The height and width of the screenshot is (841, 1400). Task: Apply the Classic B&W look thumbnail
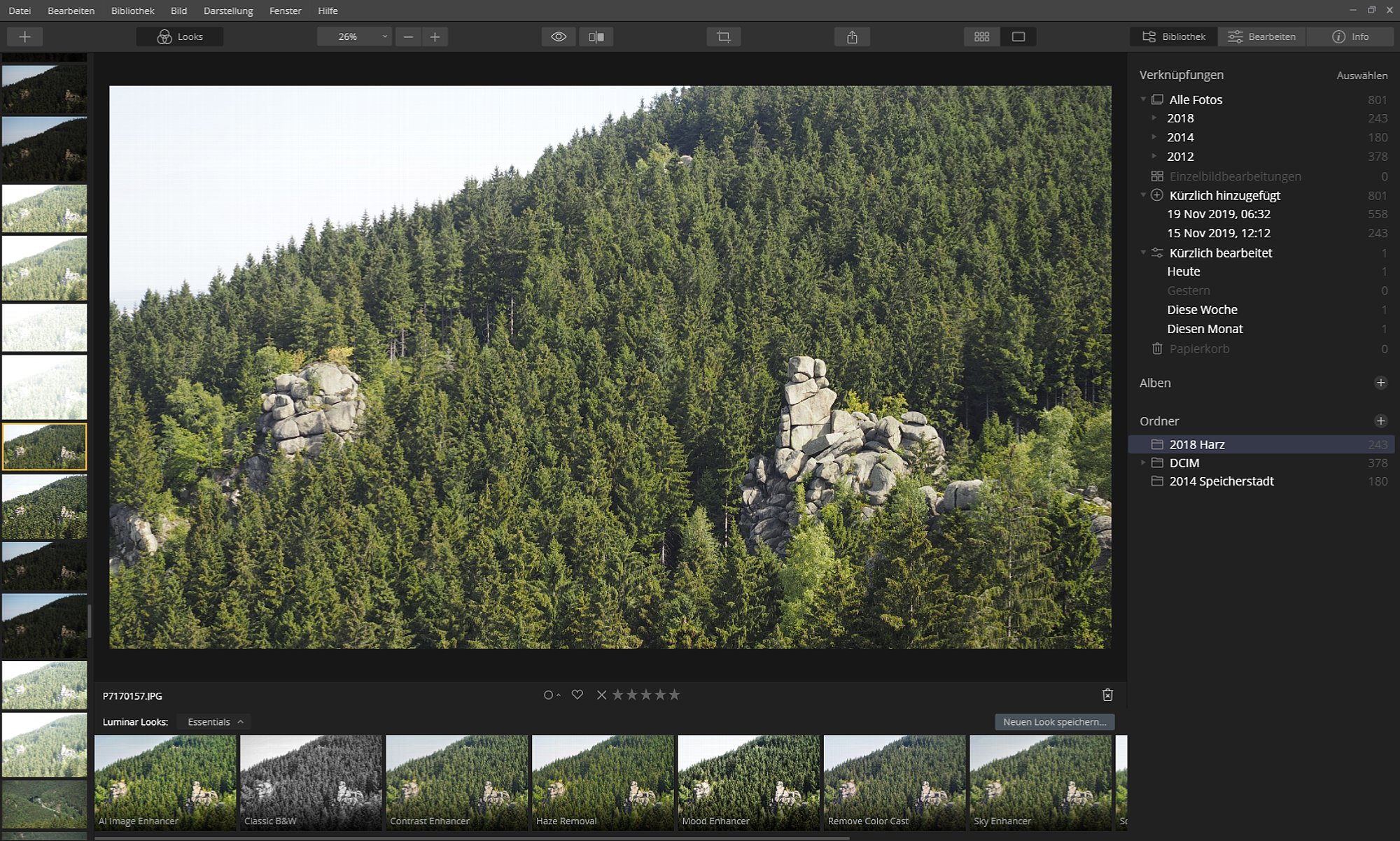coord(311,782)
